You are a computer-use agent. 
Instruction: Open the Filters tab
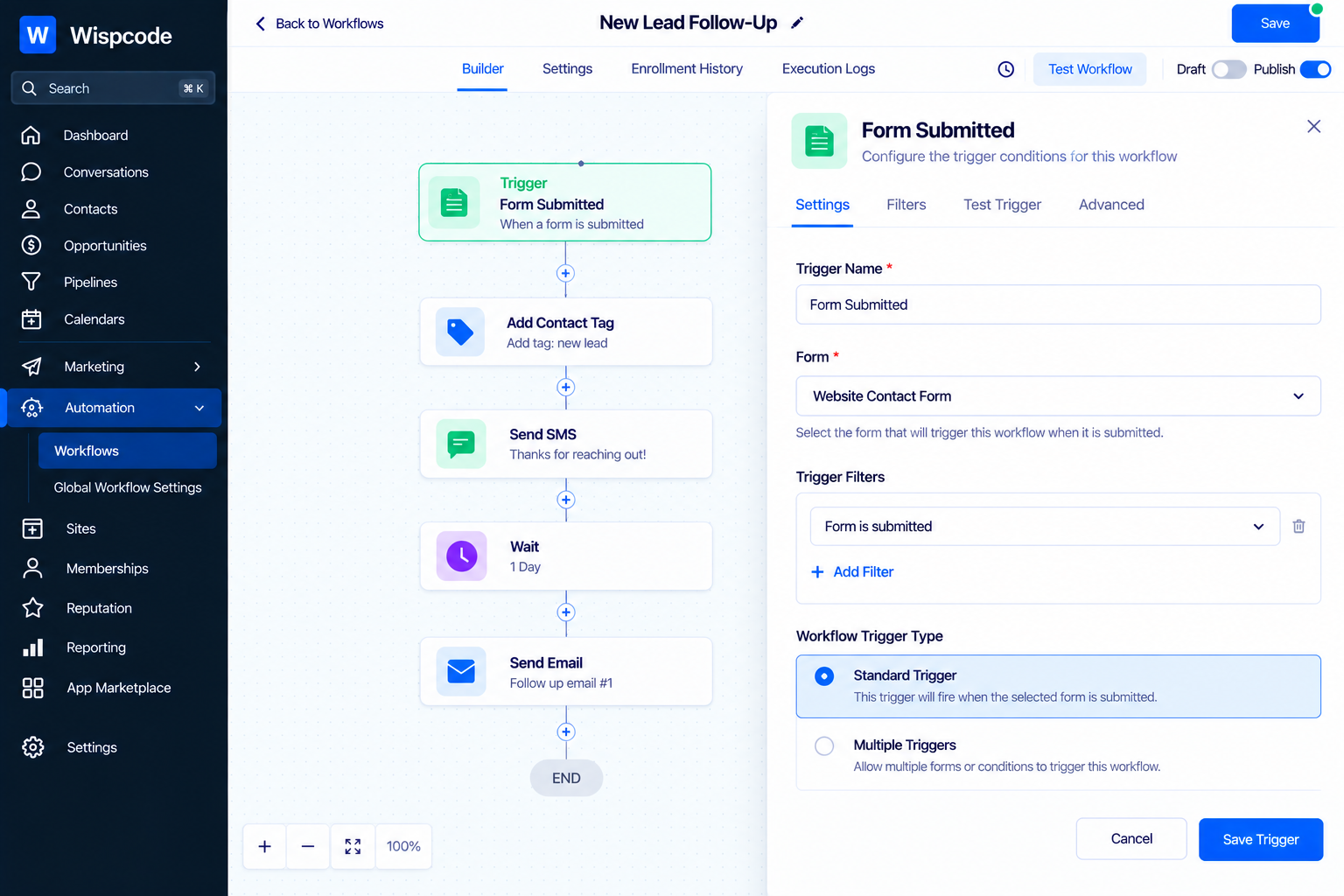click(x=906, y=205)
